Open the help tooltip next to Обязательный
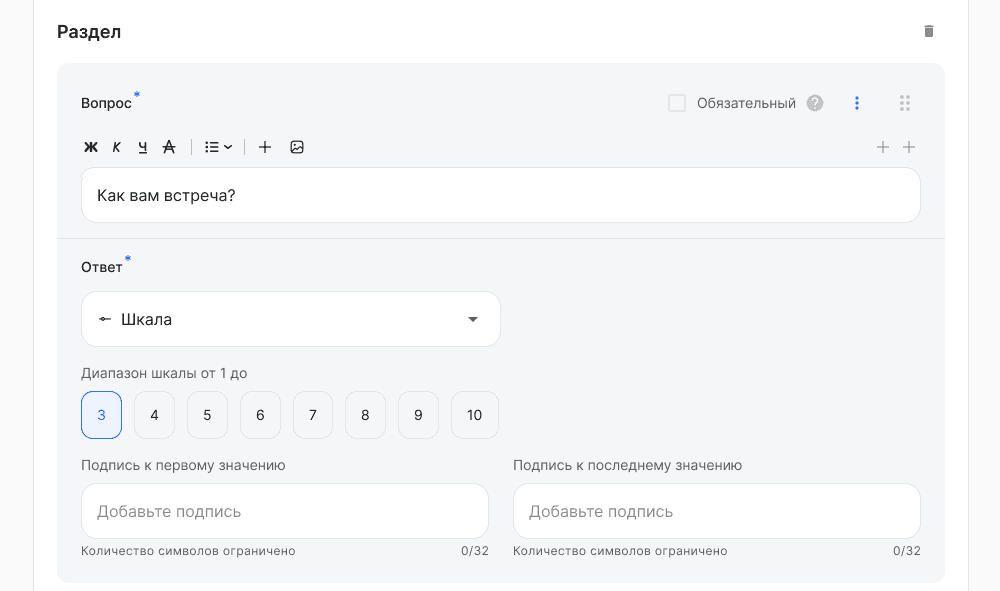This screenshot has height=591, width=1000. tap(814, 103)
